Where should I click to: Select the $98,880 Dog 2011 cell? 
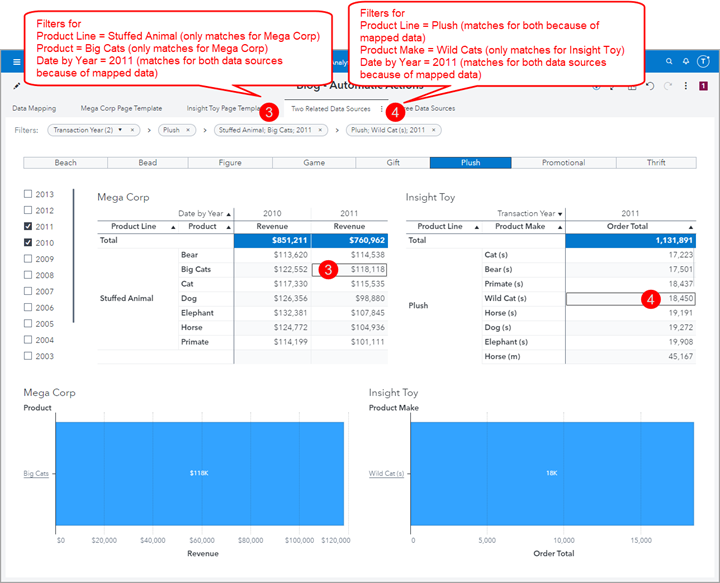(349, 298)
